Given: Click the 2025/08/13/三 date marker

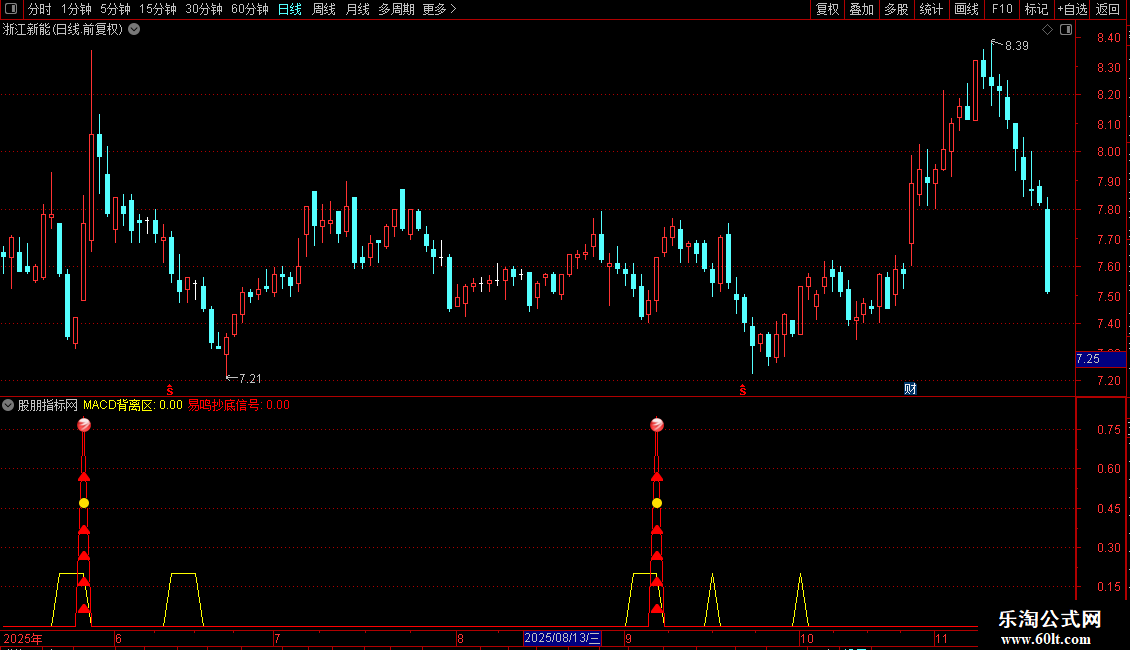Looking at the screenshot, I should point(562,638).
